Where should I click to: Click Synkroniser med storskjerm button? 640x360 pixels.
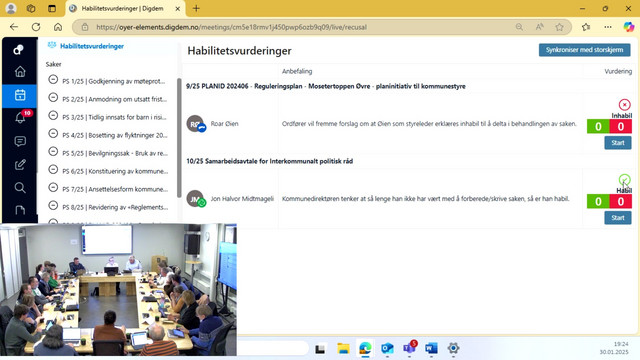584,50
